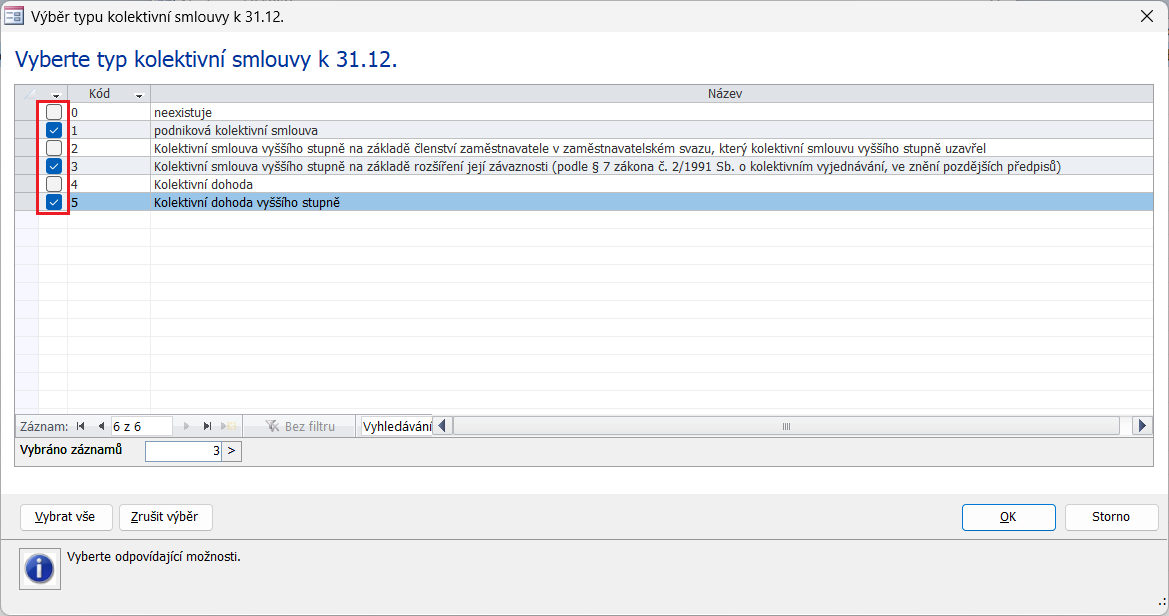Click the current record number box '6 z 6'
The height and width of the screenshot is (616, 1169).
tap(141, 427)
